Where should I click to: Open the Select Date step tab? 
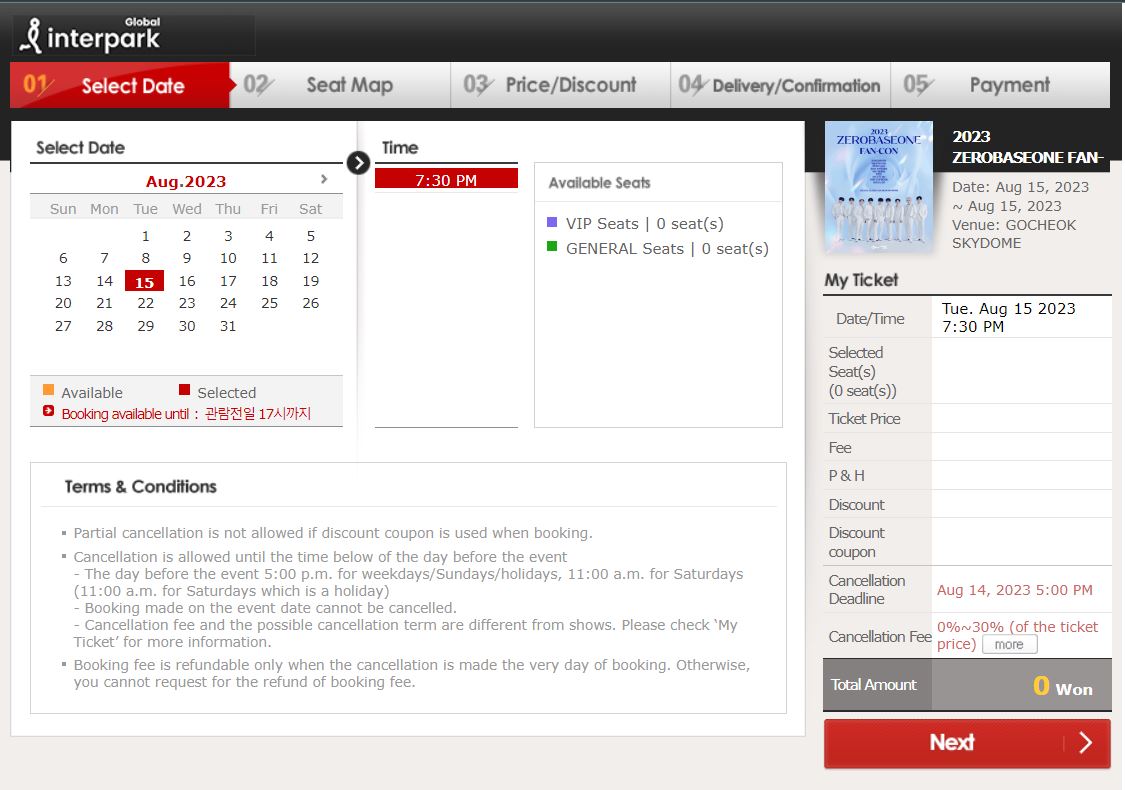point(120,85)
